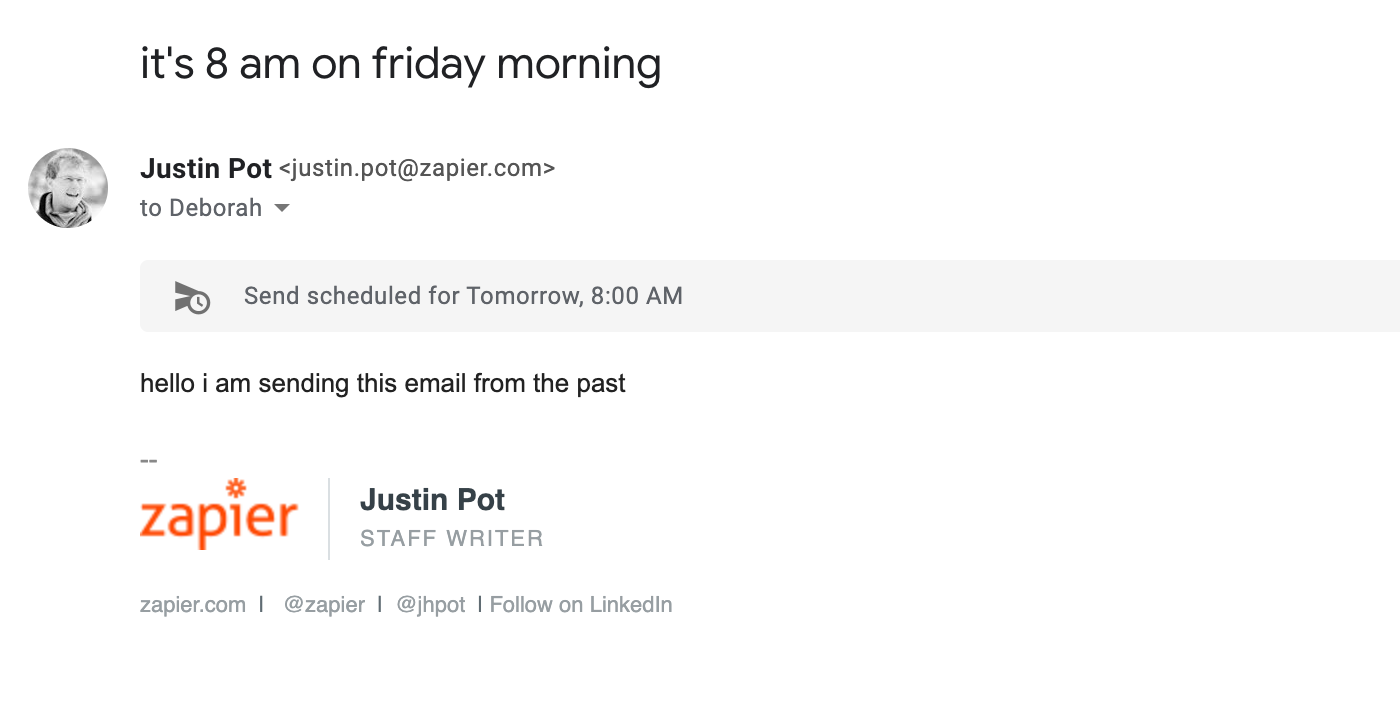Select the sender name Justin Pot in header
1400x726 pixels.
tap(206, 169)
